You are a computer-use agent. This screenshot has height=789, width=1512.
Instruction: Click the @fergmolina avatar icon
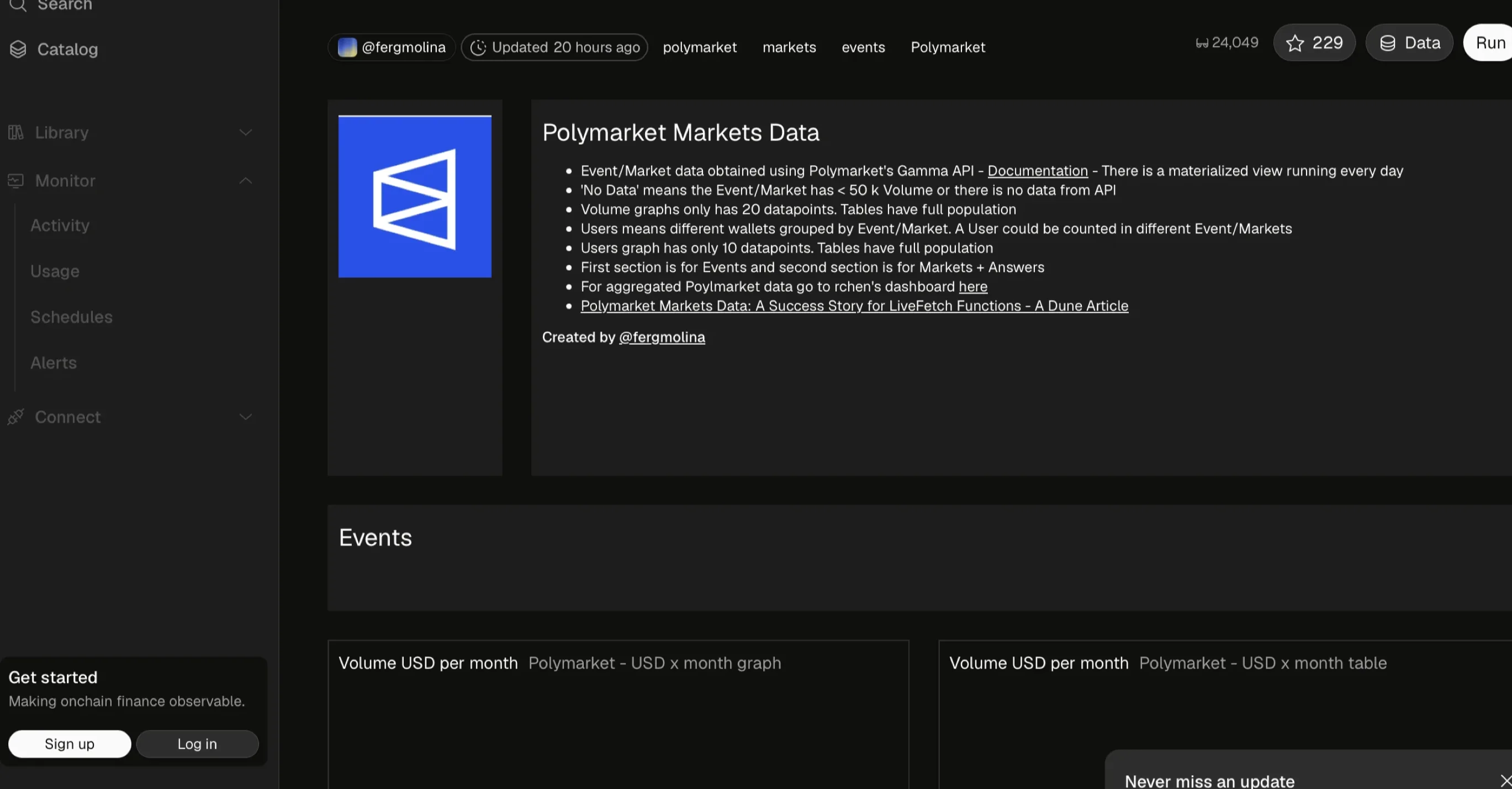click(x=347, y=48)
